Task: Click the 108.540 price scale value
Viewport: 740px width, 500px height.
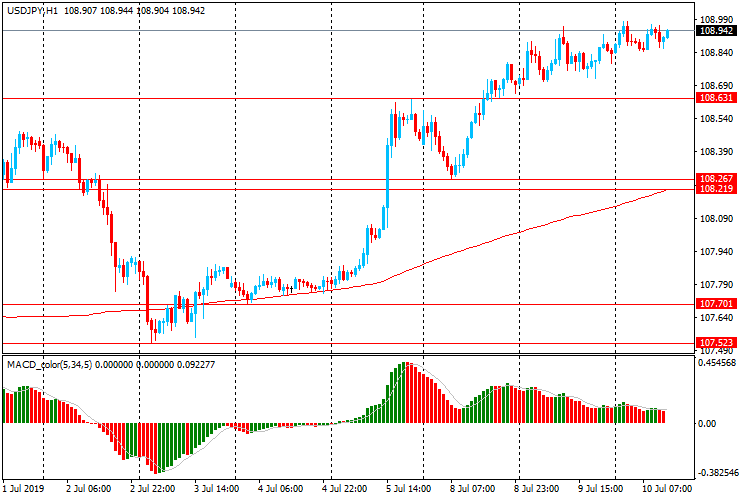Action: (x=716, y=119)
